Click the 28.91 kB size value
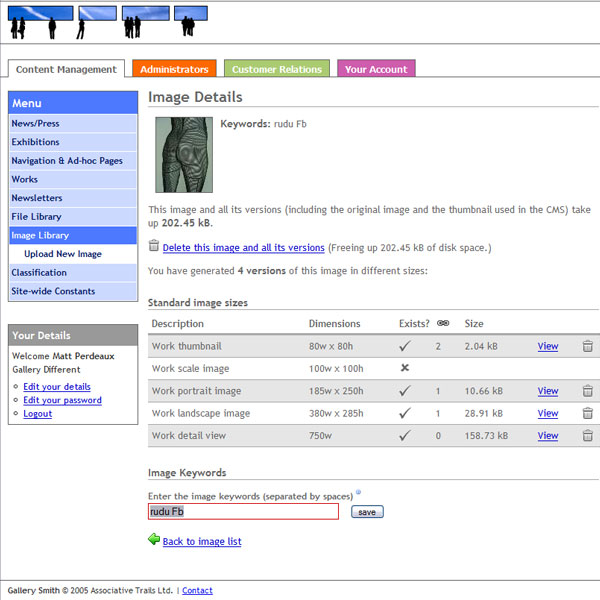Screen dimensions: 600x600 coord(483,413)
